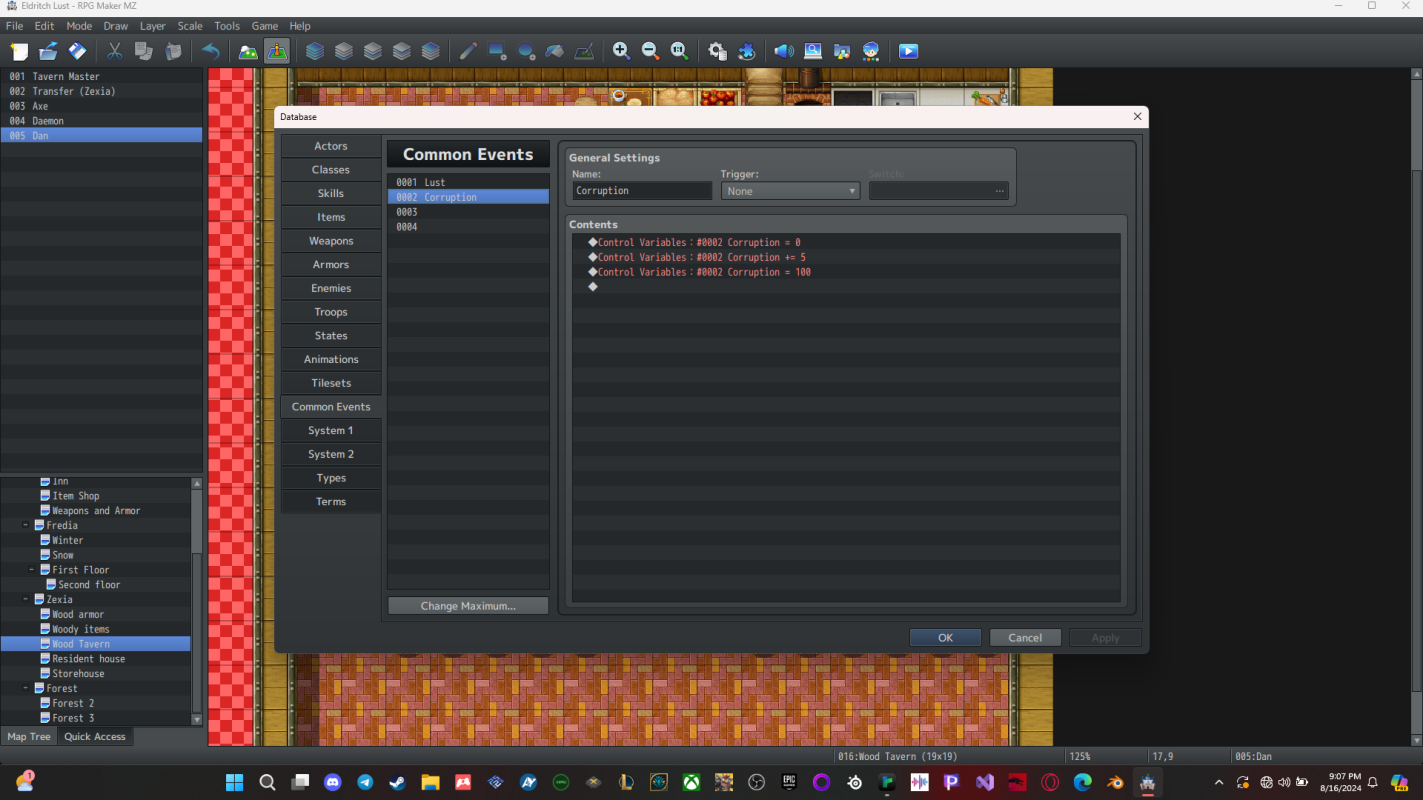Screen dimensions: 1423x800
Task: Collapse the Forest map tree node
Action: [27, 688]
